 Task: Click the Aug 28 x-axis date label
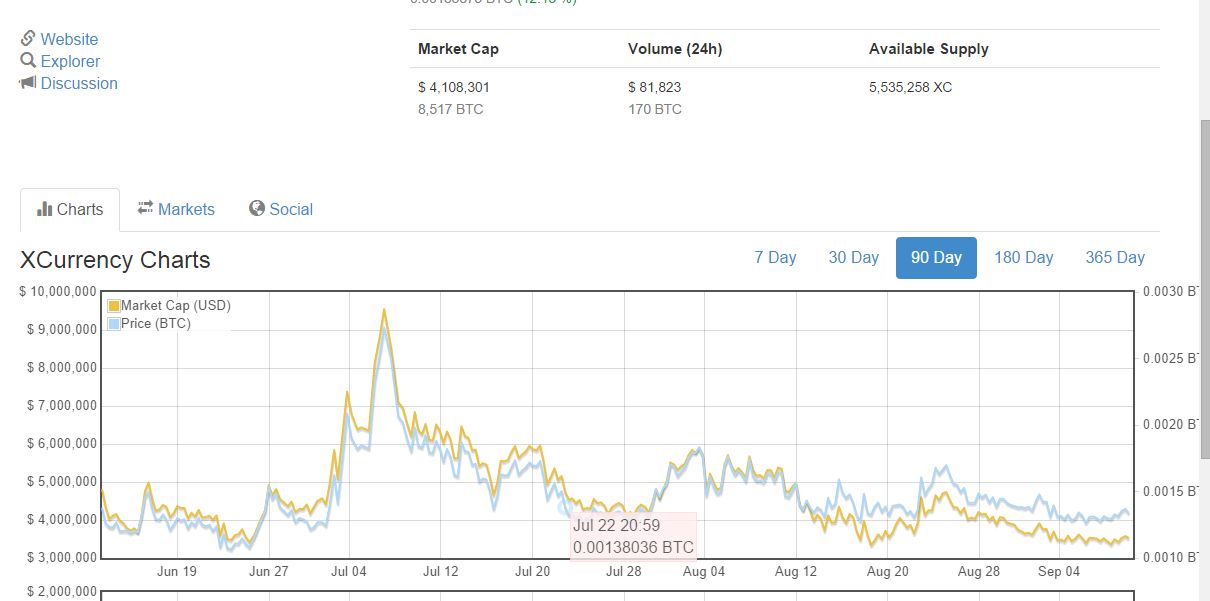click(x=979, y=572)
